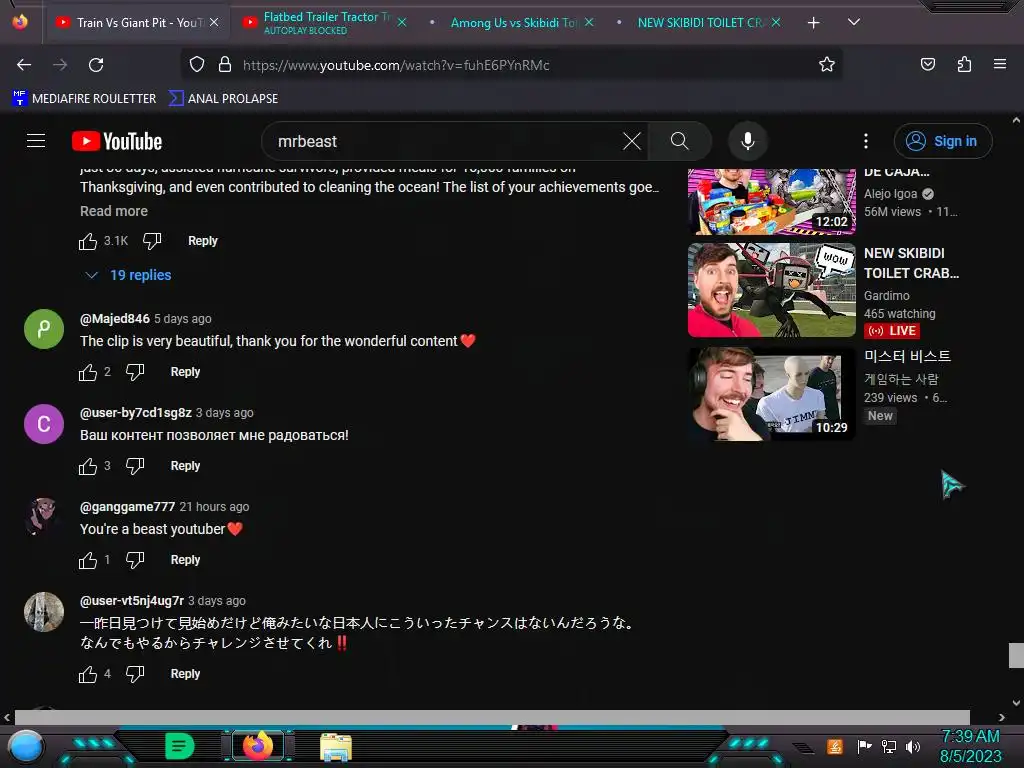Reload the current page

(x=96, y=65)
